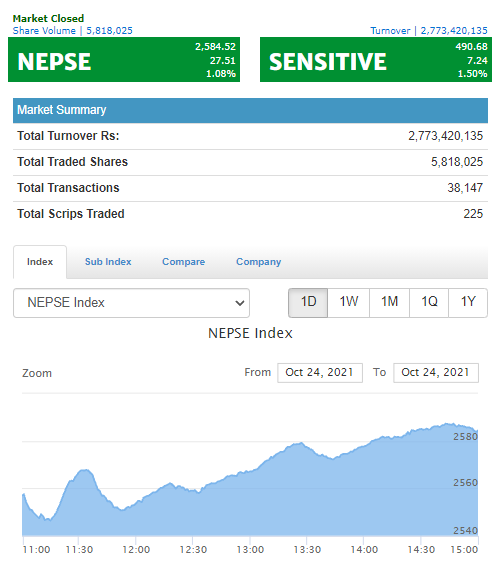The width and height of the screenshot is (499, 577).
Task: Click the NEPSE Index chart title
Action: click(250, 333)
